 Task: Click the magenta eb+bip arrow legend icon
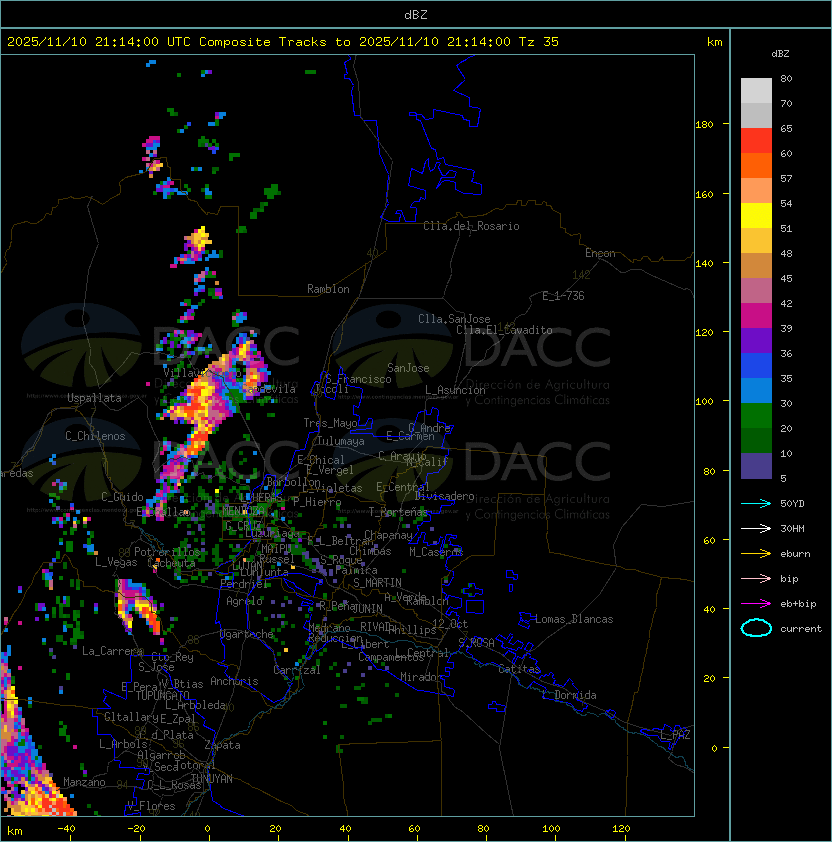pyautogui.click(x=756, y=604)
